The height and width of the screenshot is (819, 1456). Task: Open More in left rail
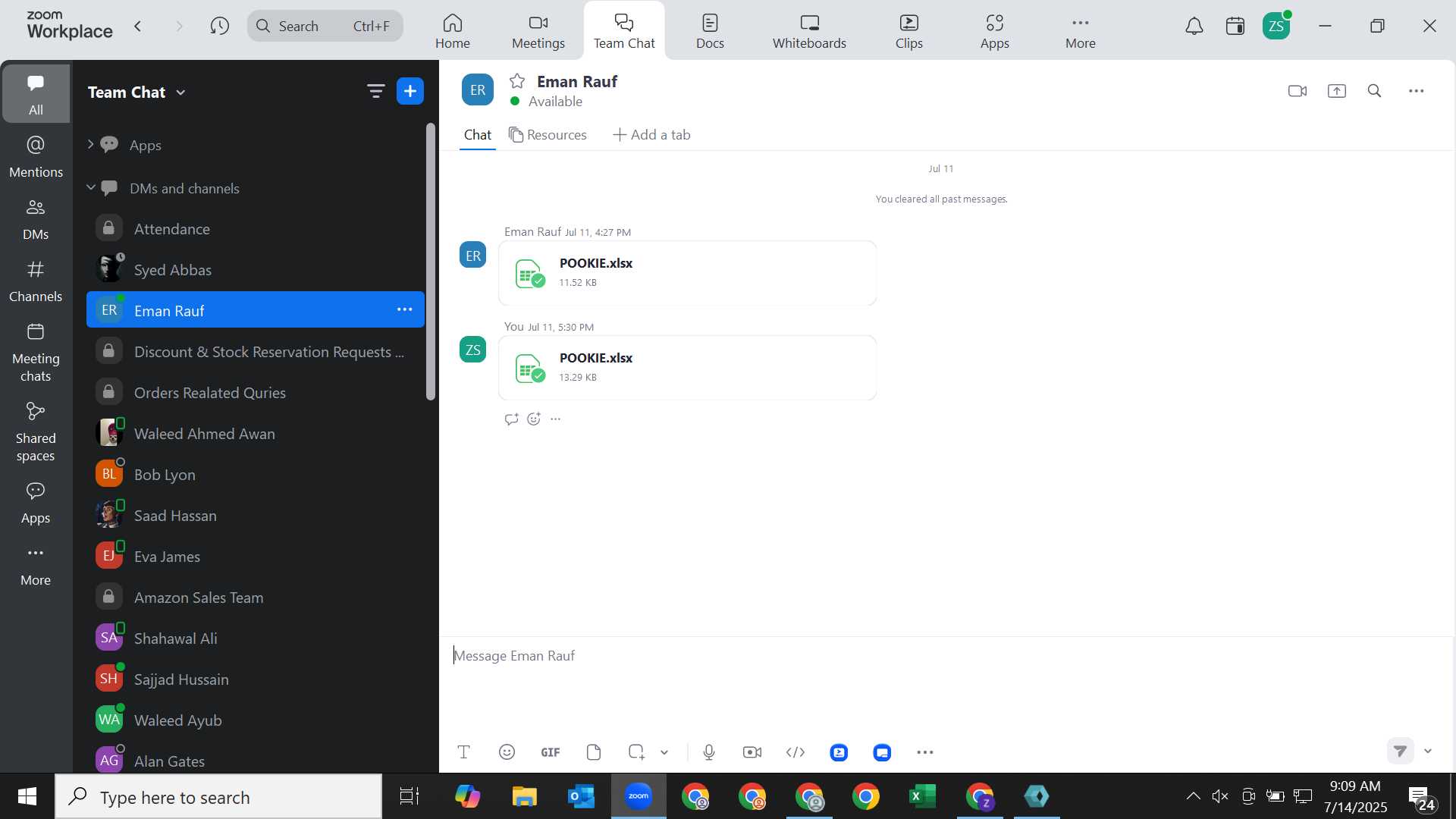pos(36,565)
